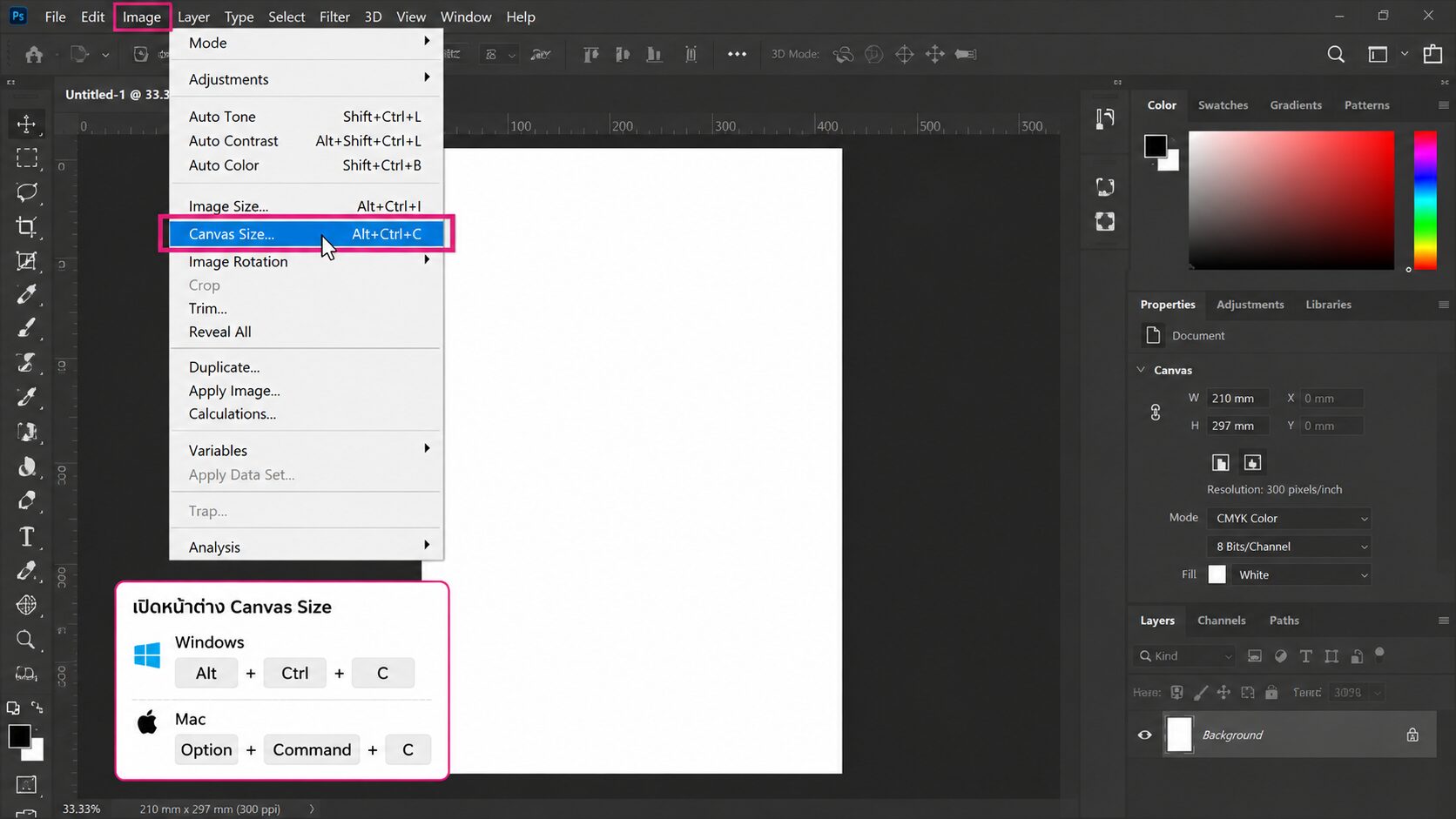The height and width of the screenshot is (819, 1456).
Task: Open the more options ellipsis in options bar
Action: click(737, 54)
